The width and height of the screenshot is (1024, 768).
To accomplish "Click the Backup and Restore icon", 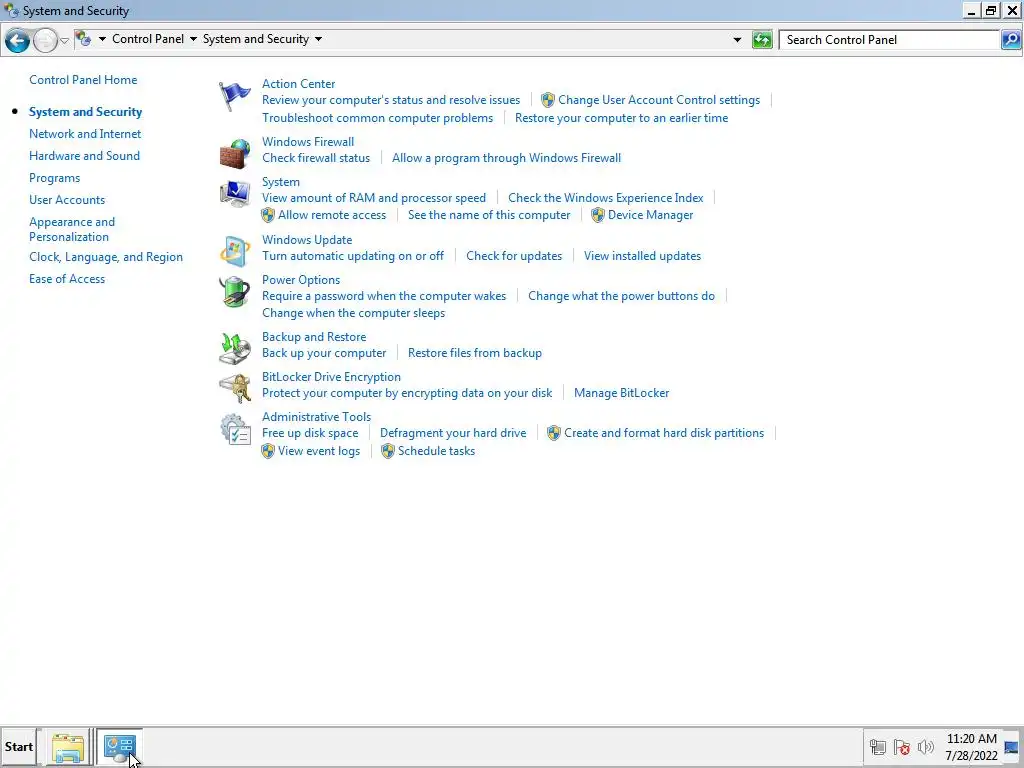I will click(234, 349).
